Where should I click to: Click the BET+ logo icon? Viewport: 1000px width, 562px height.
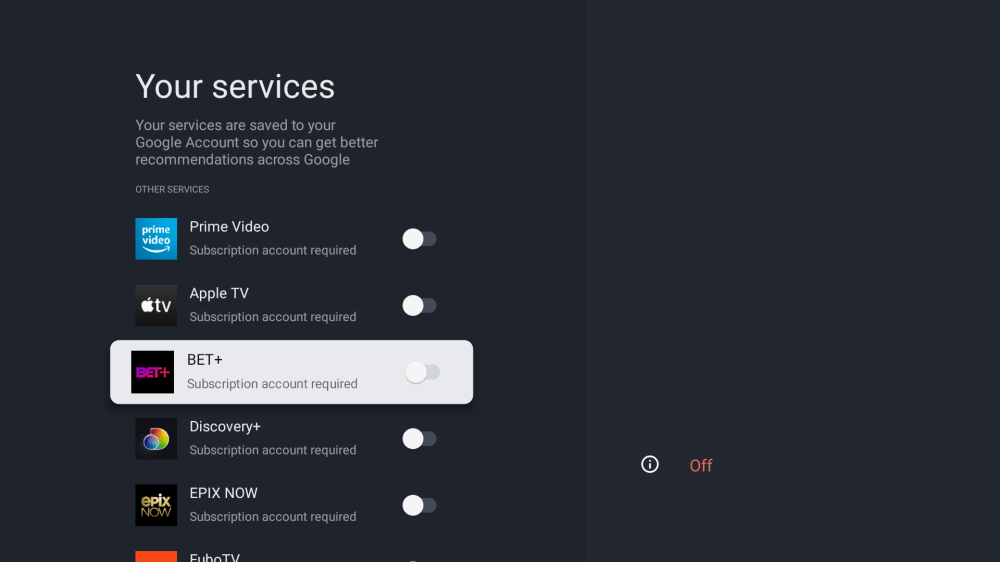point(152,372)
